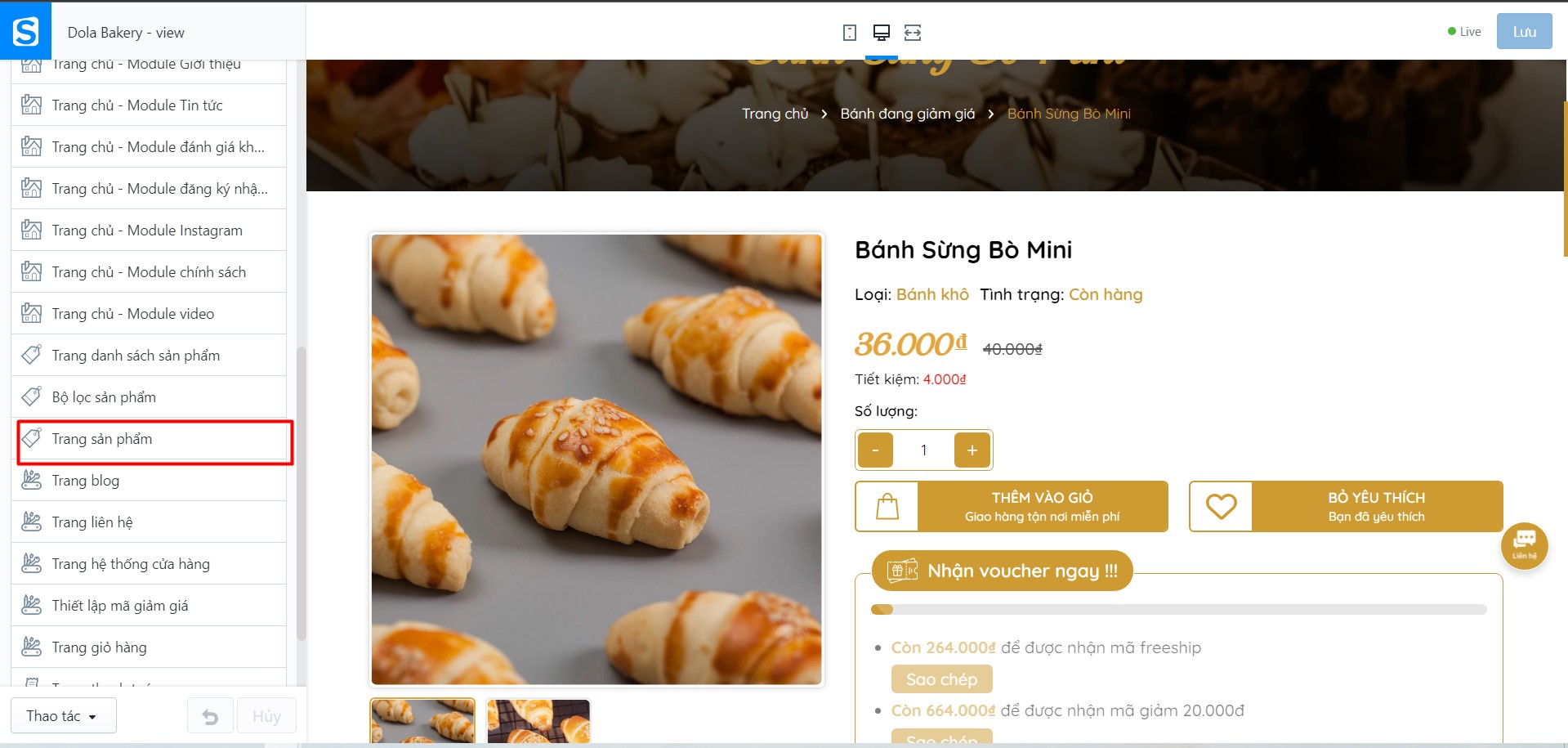This screenshot has height=748, width=1568.
Task: Select the desktop preview icon
Action: click(881, 33)
